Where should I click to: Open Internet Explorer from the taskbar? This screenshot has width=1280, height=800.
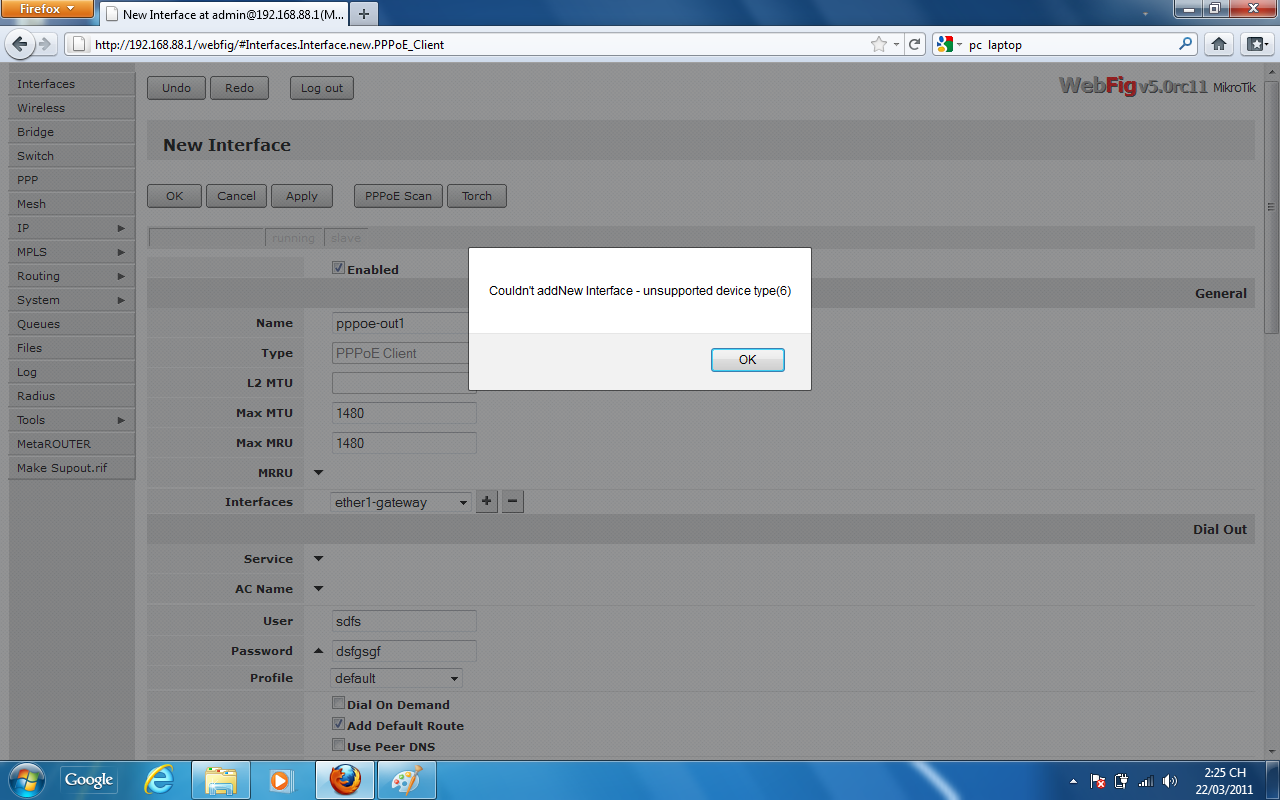[x=158, y=779]
